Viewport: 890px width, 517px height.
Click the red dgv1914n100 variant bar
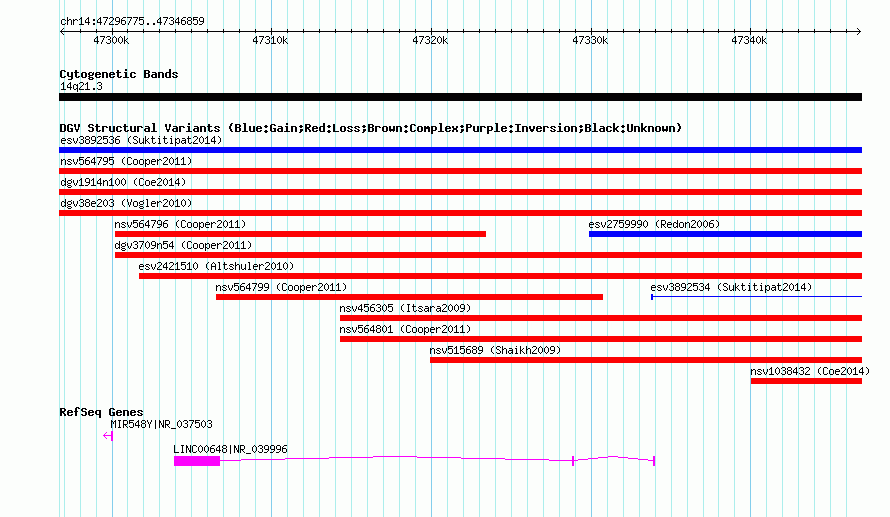click(460, 192)
